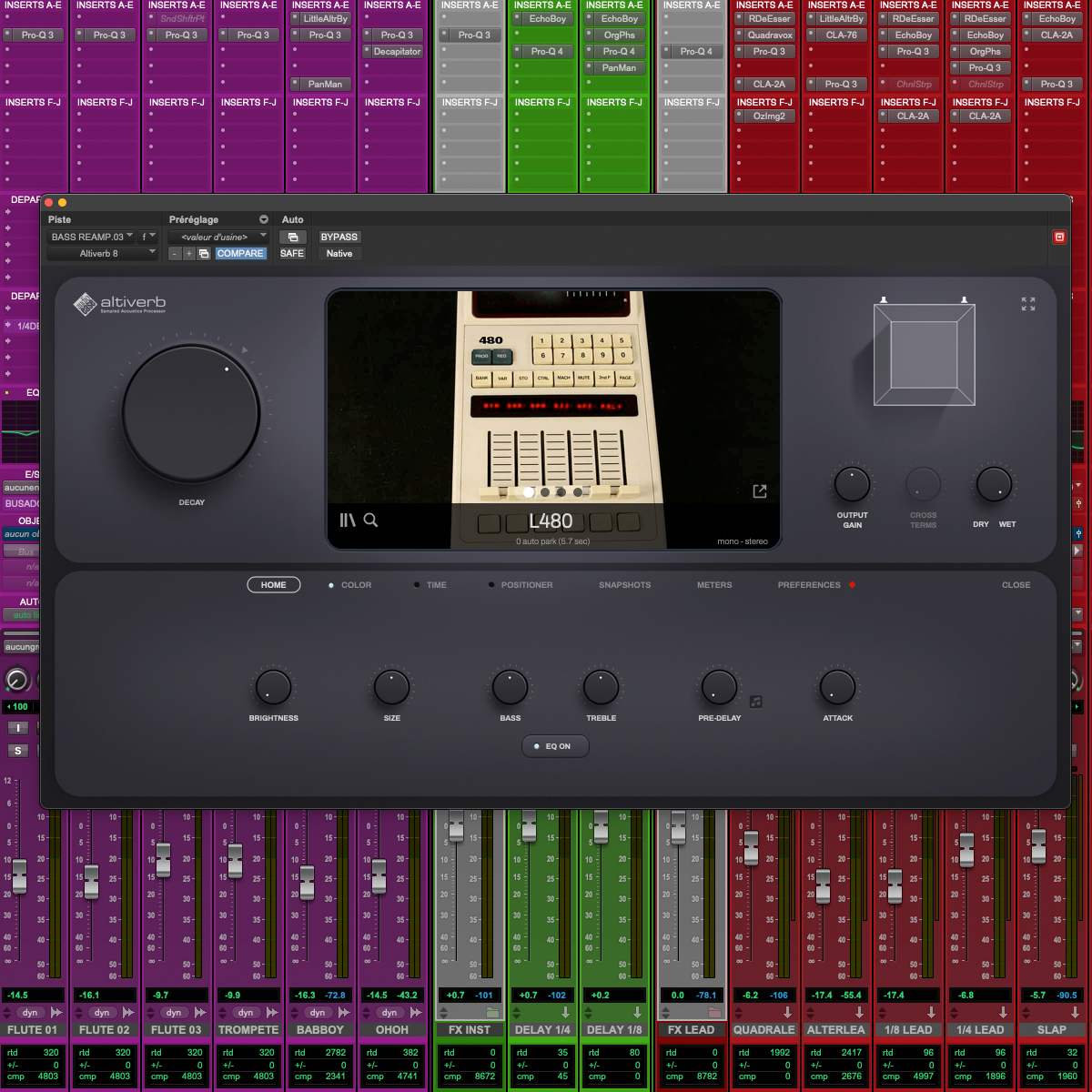The image size is (1092, 1092).
Task: Click the automation arrows icon on TROMPETE
Action: pyautogui.click(x=272, y=1013)
